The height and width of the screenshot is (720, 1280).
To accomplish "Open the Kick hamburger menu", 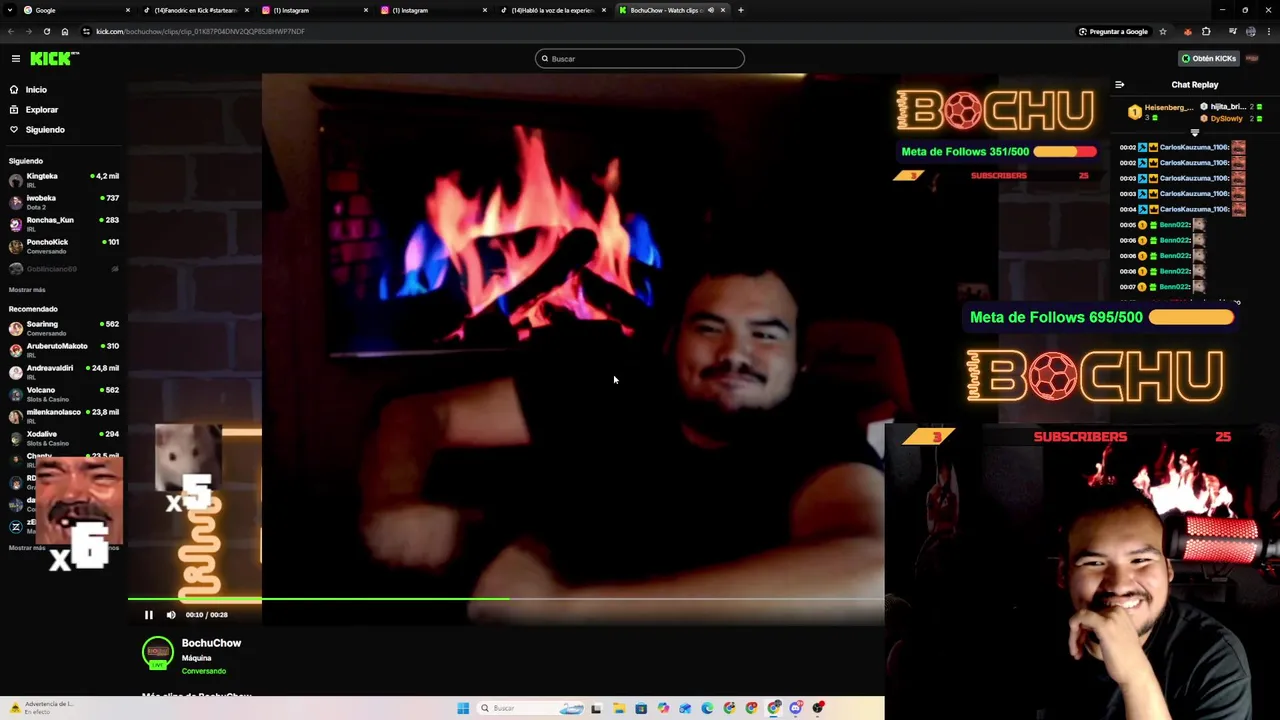I will [16, 59].
